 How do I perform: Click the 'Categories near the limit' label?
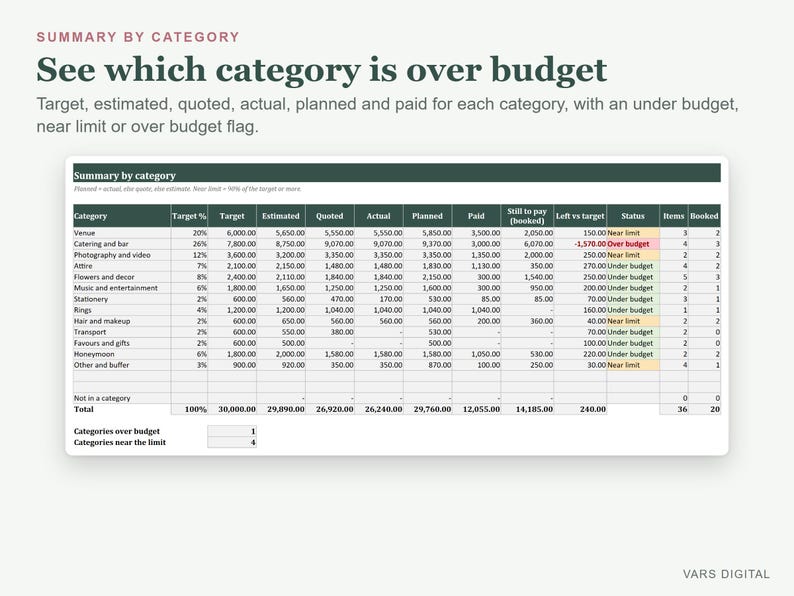point(120,443)
